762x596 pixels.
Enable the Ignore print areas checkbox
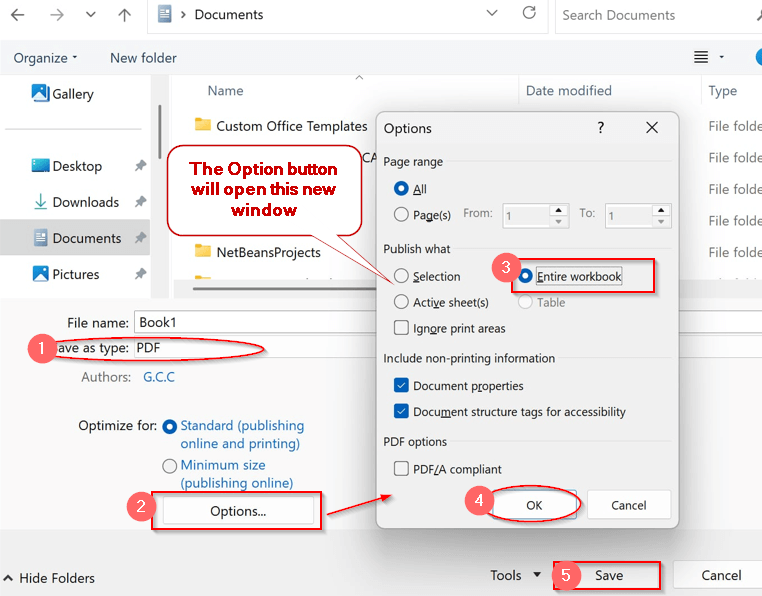click(401, 328)
